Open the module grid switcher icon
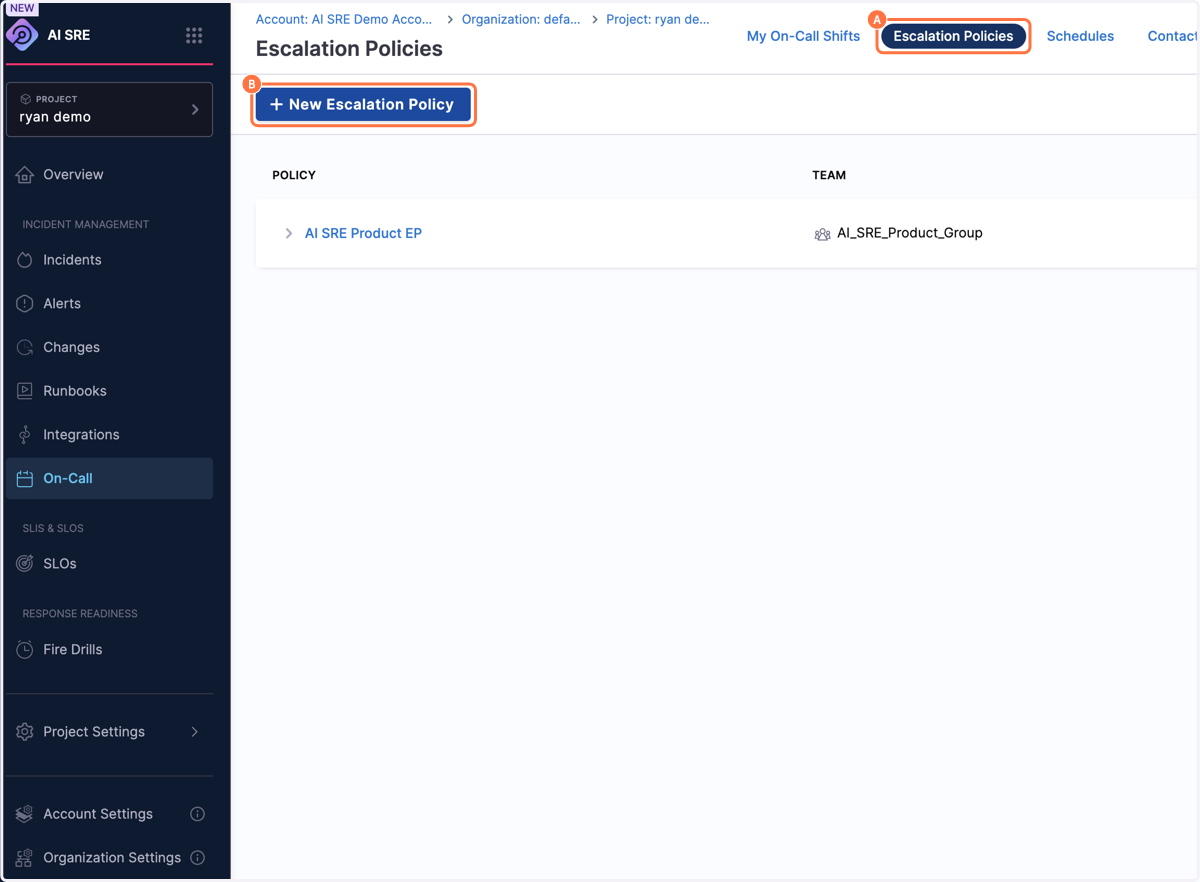The width and height of the screenshot is (1200, 882). 194,35
